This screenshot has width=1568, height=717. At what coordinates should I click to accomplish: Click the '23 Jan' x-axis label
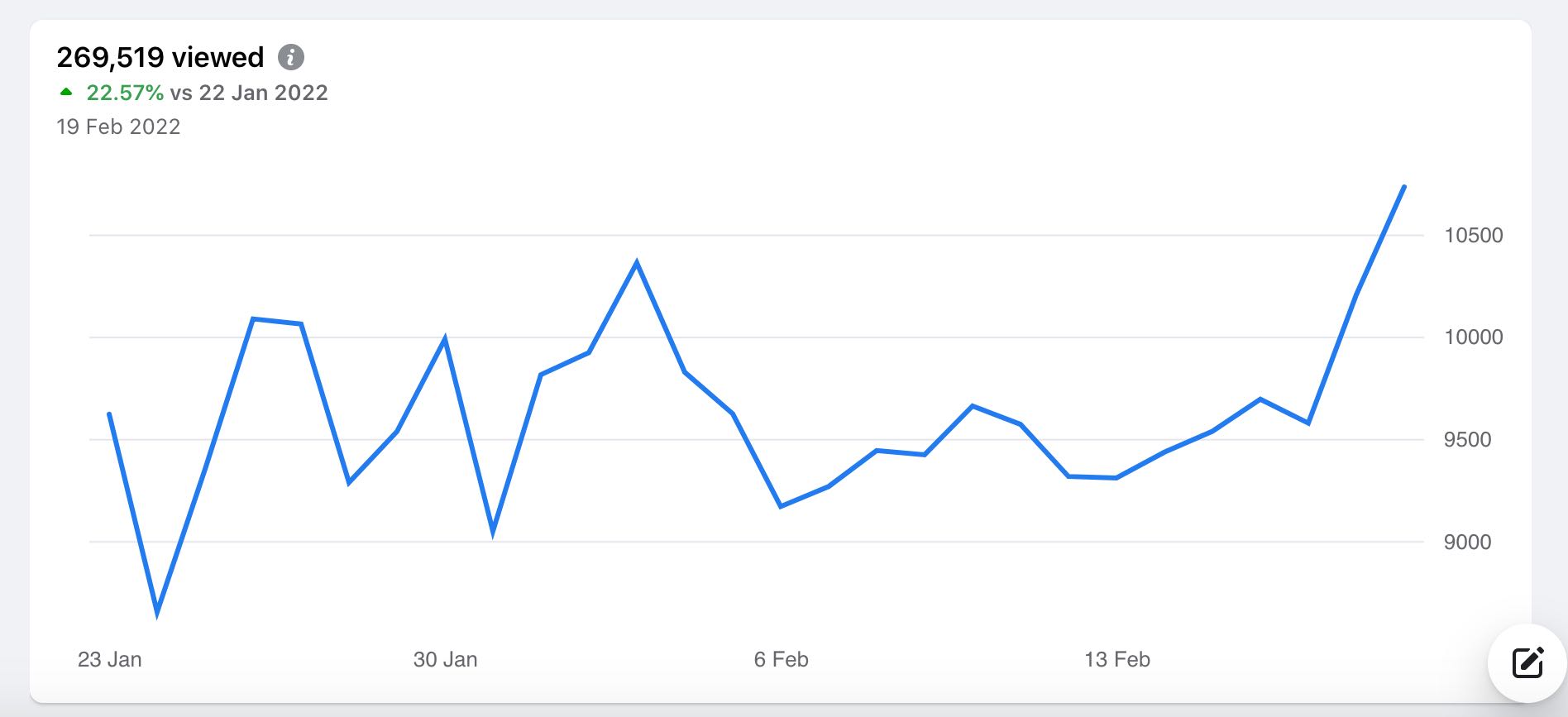[x=110, y=659]
